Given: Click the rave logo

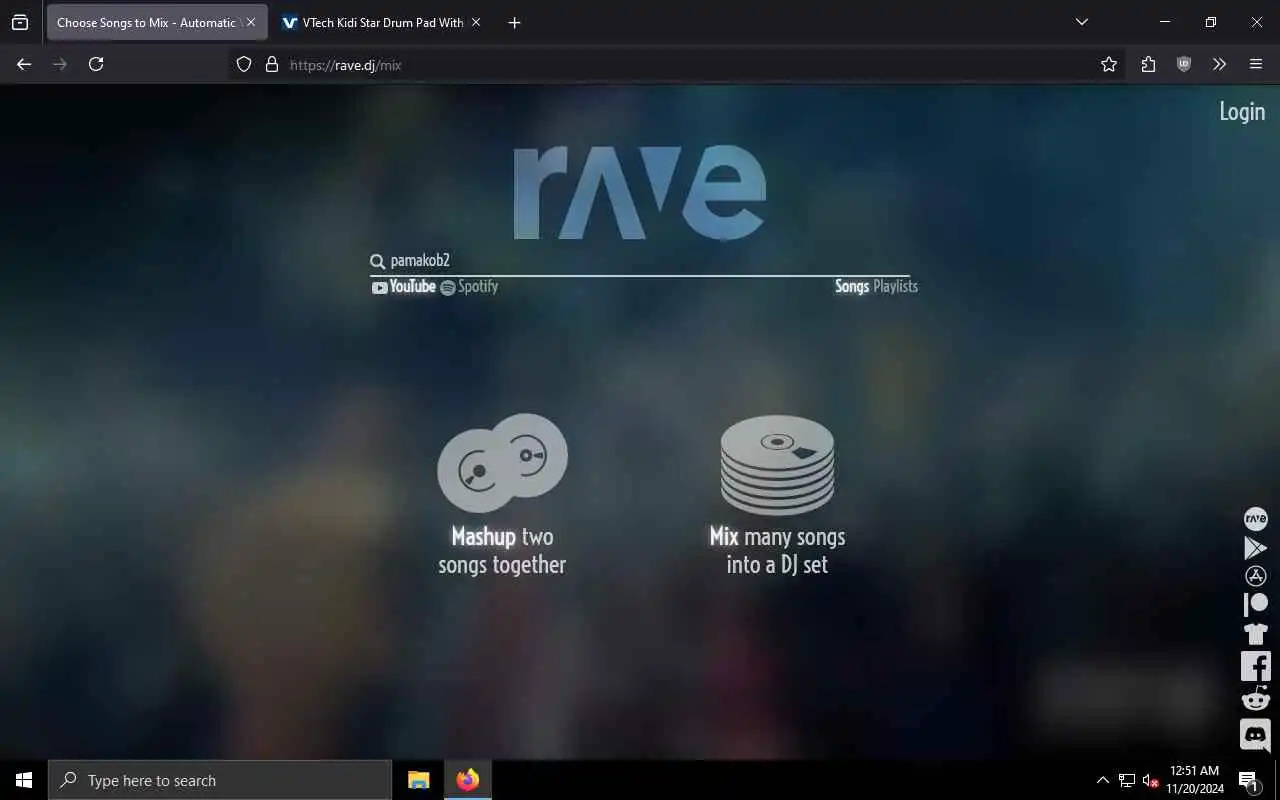Looking at the screenshot, I should [639, 192].
